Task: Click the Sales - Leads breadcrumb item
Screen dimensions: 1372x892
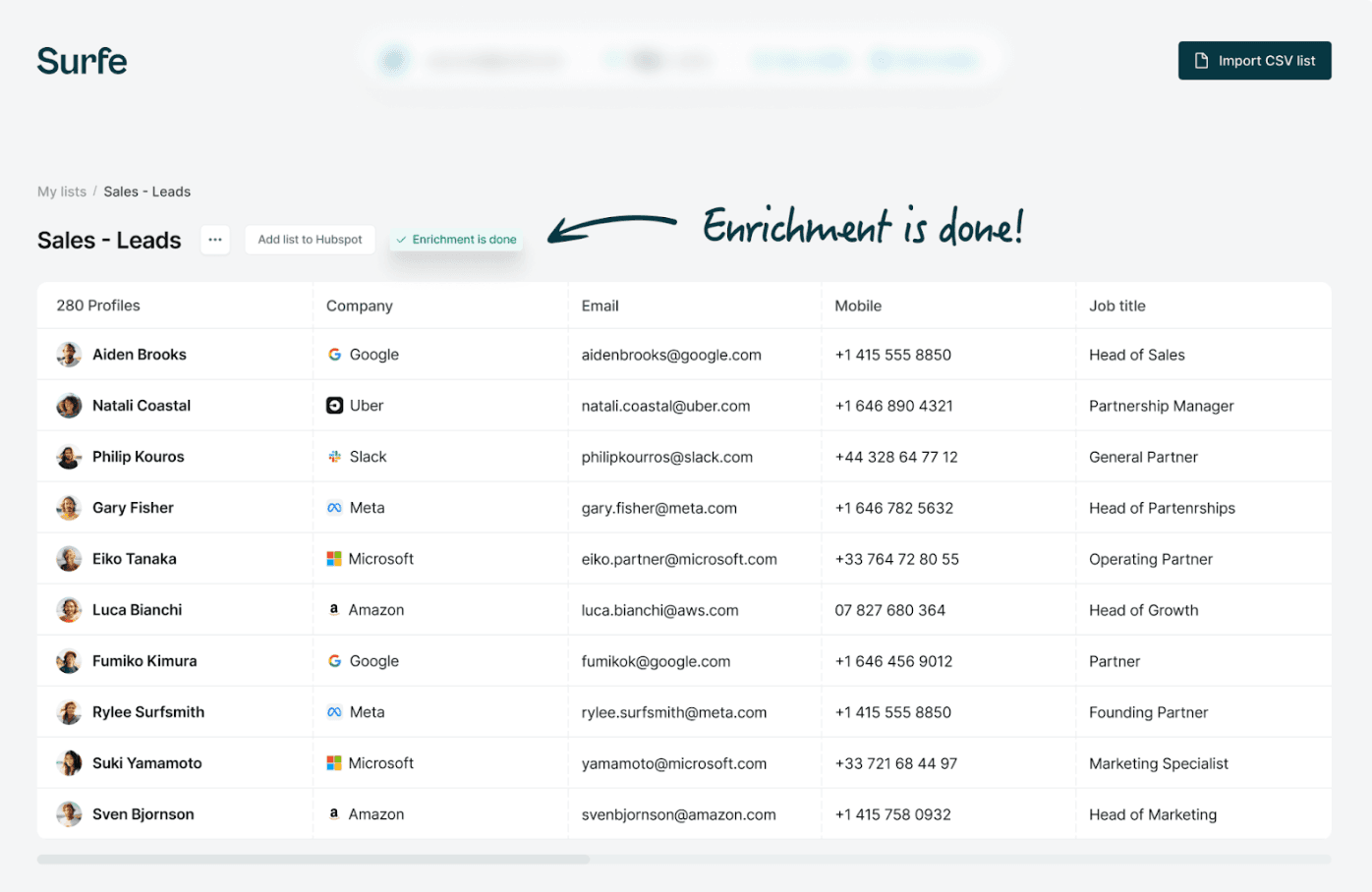Action: [147, 192]
